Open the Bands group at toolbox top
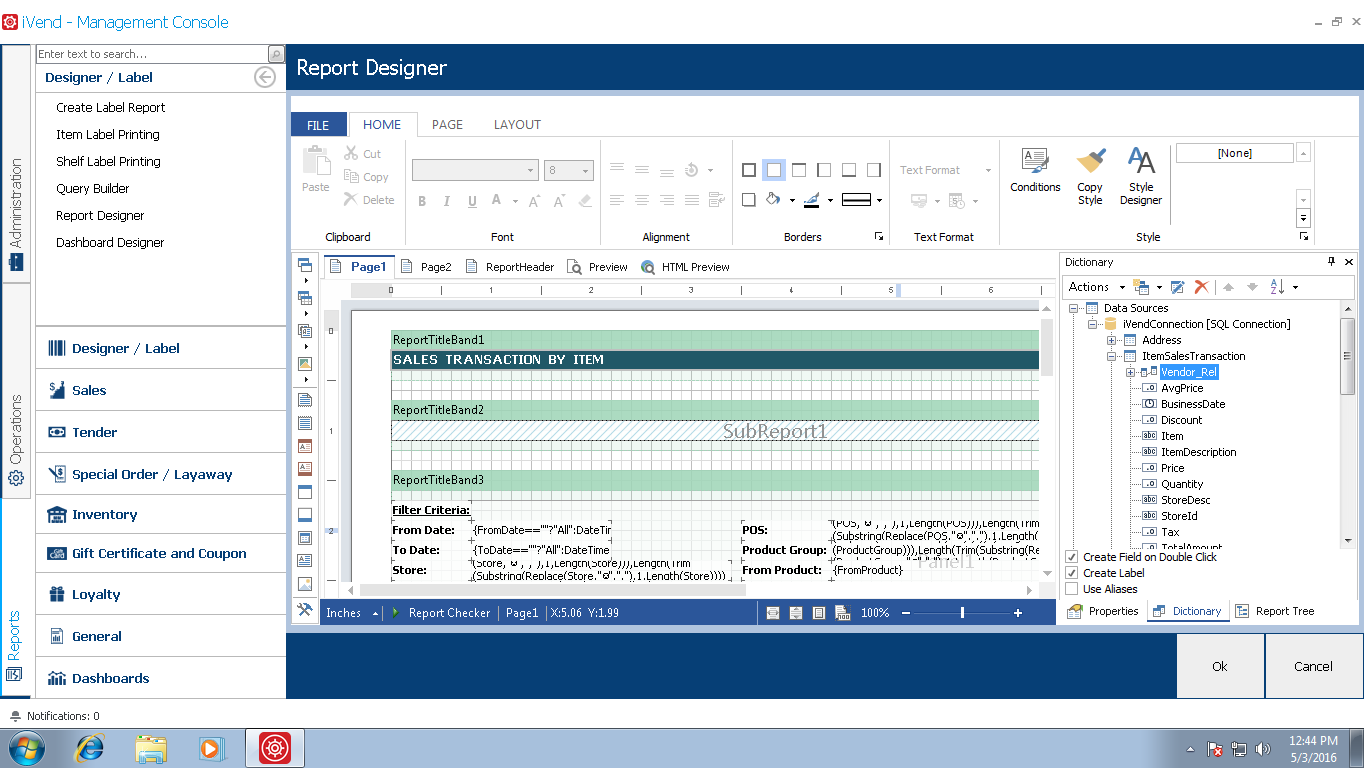This screenshot has width=1364, height=768. [305, 266]
